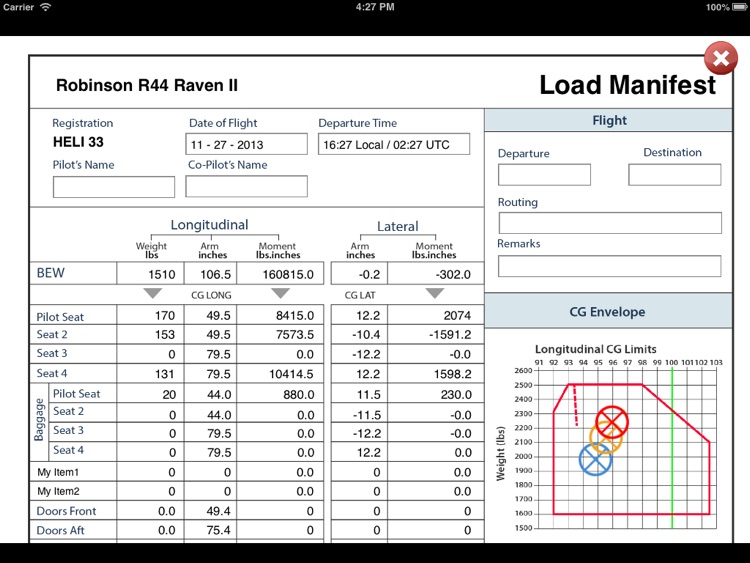Tap Baggage Pilot Seat moment 880.0
This screenshot has height=563, width=750.
click(280, 394)
